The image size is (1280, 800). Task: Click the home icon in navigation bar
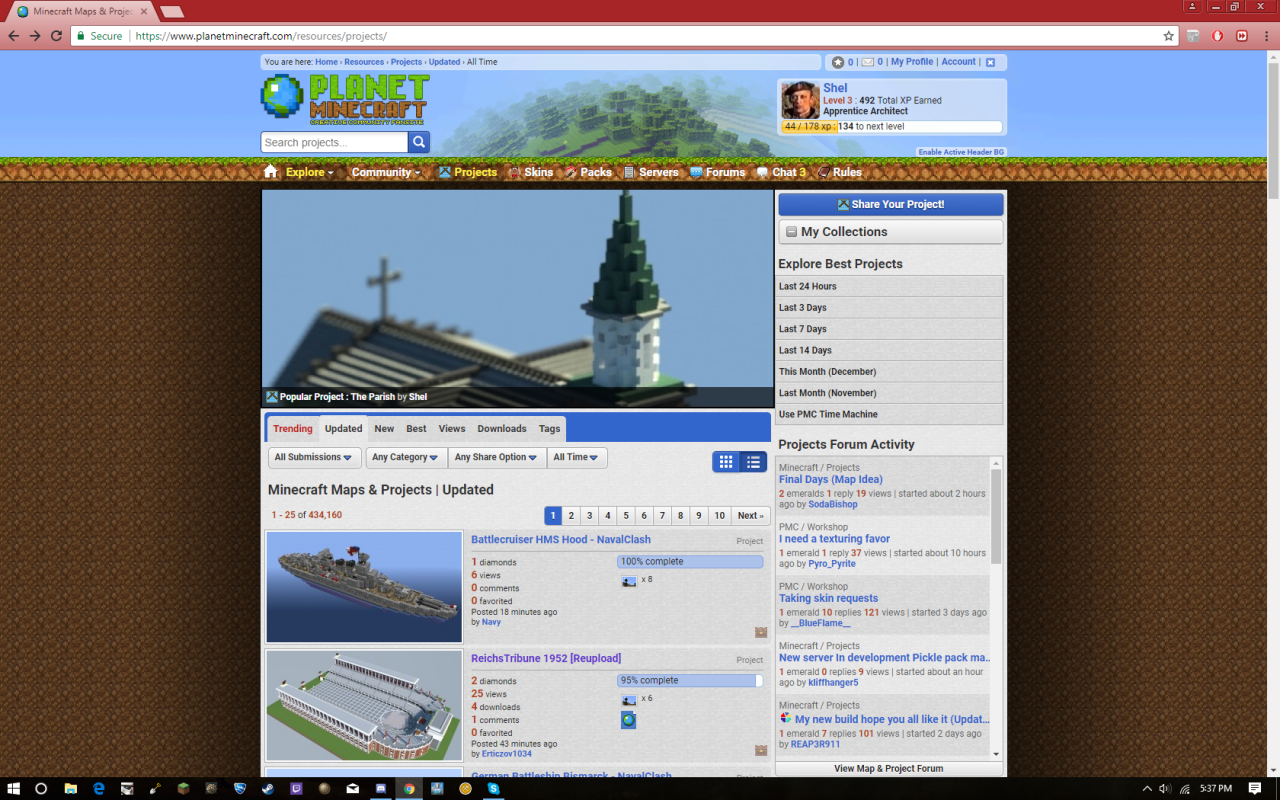click(270, 172)
